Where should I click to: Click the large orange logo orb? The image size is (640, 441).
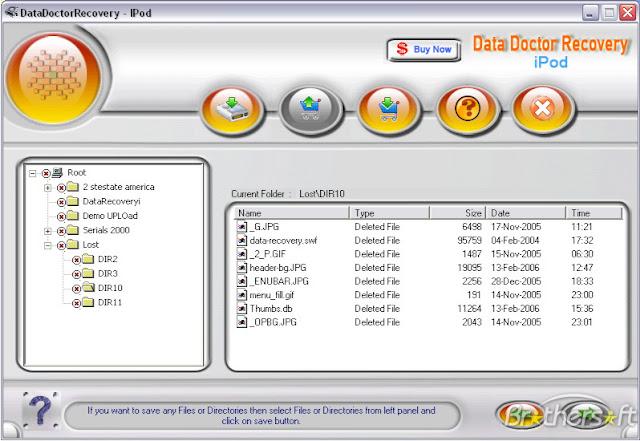pos(53,76)
